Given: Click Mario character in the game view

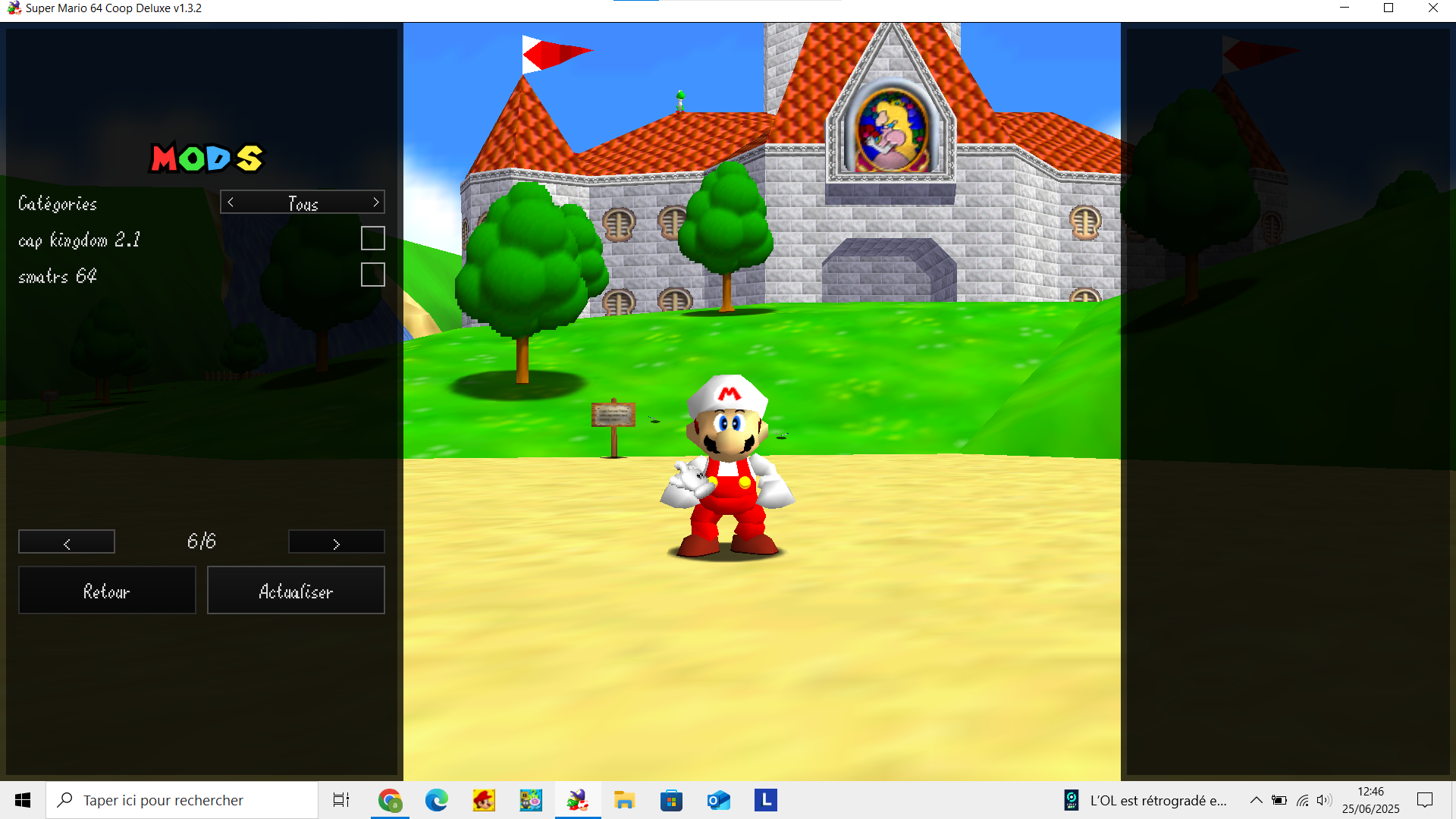Looking at the screenshot, I should tap(728, 466).
